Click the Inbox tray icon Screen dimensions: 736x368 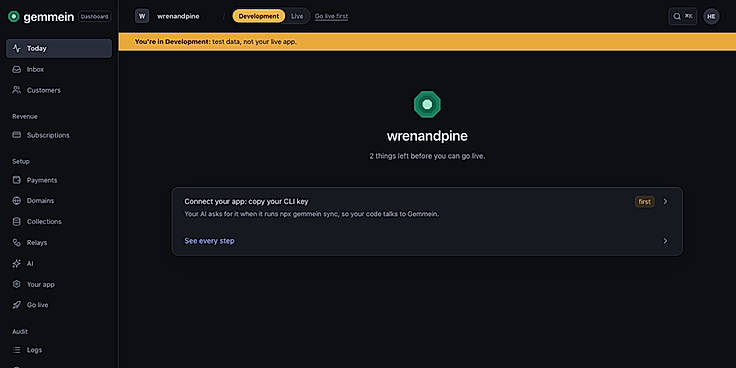click(17, 69)
